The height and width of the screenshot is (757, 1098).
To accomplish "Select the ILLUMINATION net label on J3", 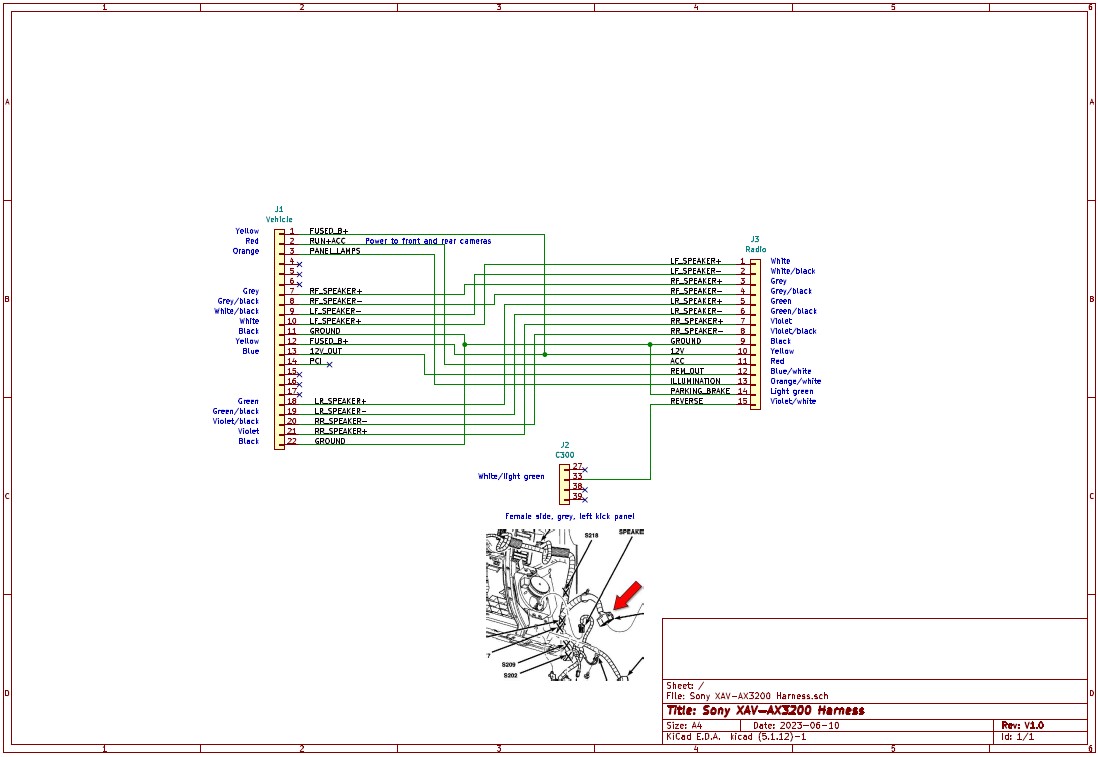I will click(x=695, y=381).
